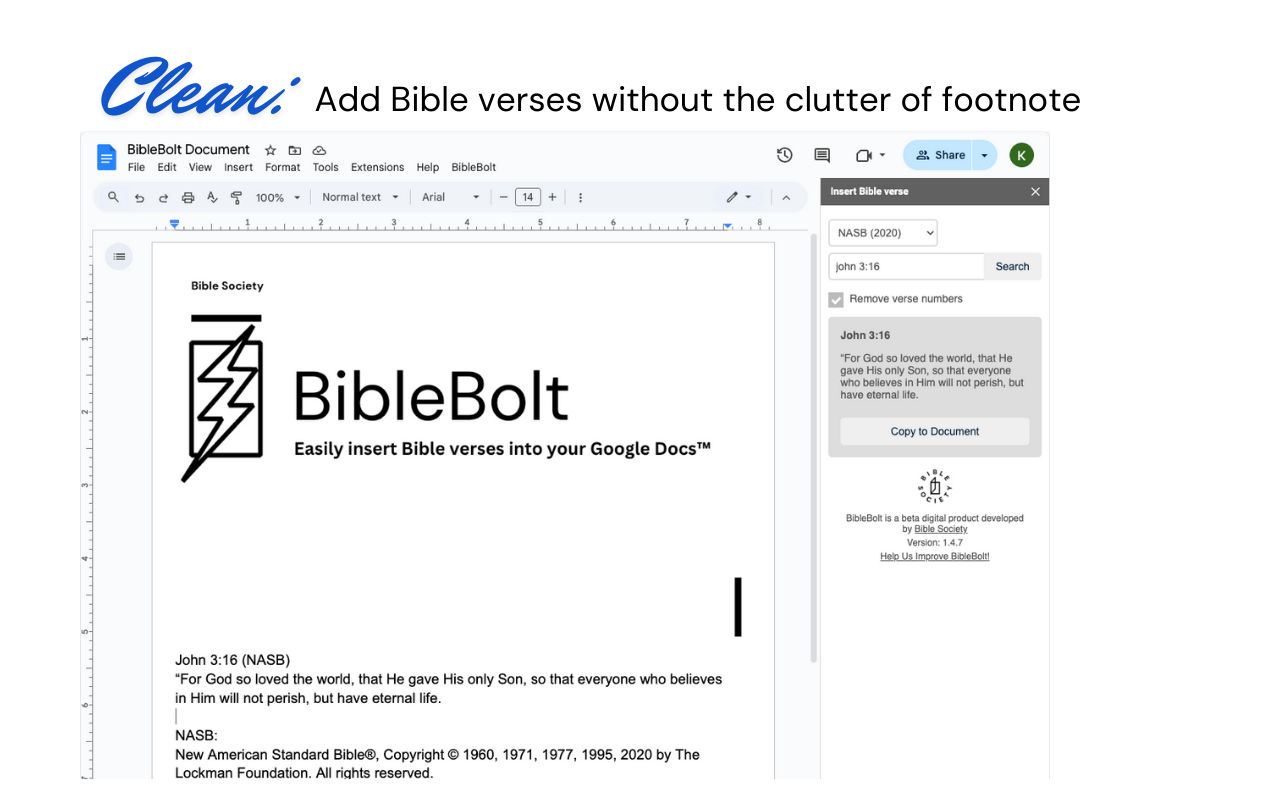Open the Tools menu
The image size is (1280, 800).
325,167
